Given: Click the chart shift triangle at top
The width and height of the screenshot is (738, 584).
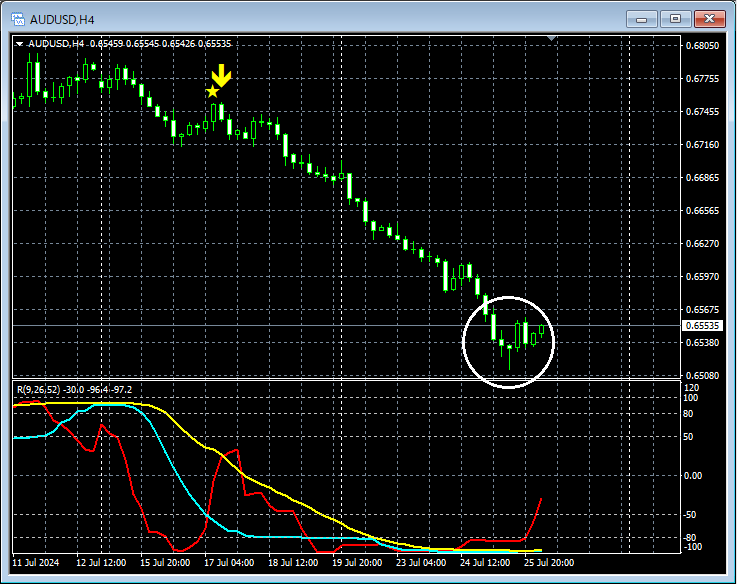Looking at the screenshot, I should coord(552,39).
